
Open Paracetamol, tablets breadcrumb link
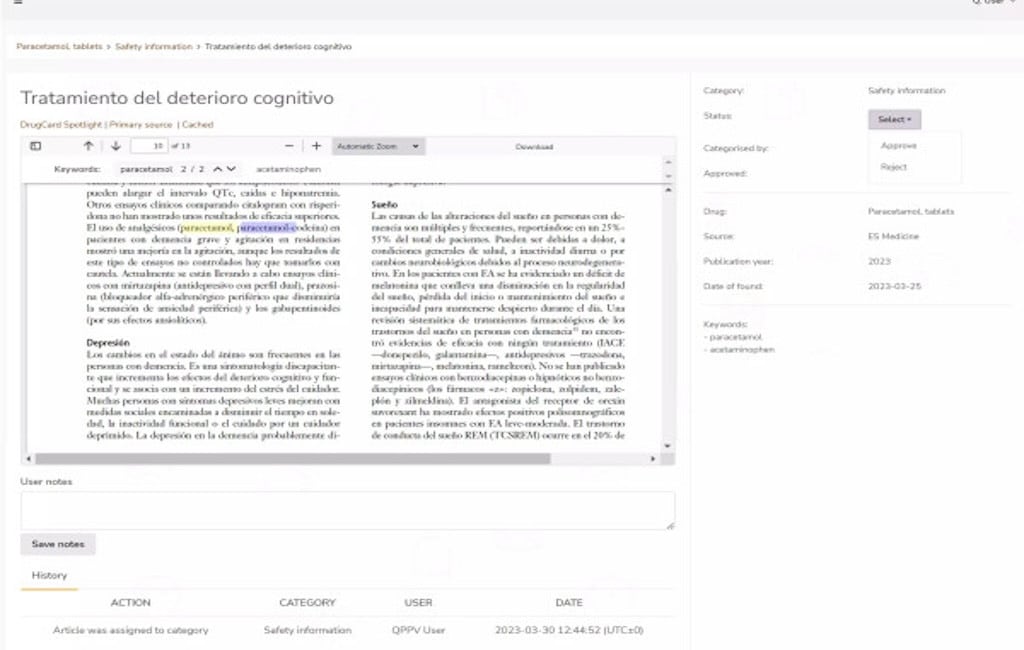59,46
